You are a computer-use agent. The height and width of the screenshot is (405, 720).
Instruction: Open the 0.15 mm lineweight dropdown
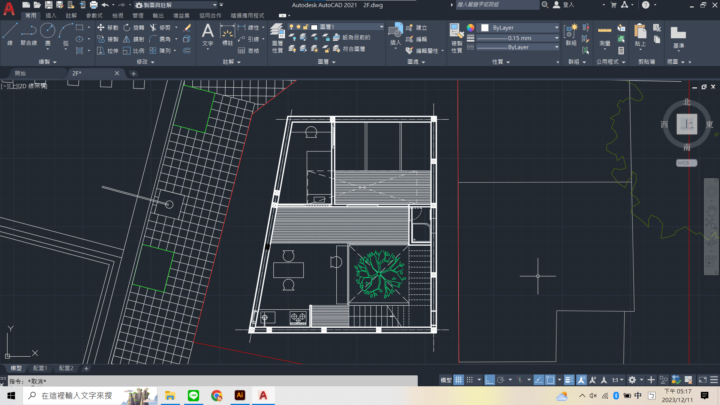520,37
